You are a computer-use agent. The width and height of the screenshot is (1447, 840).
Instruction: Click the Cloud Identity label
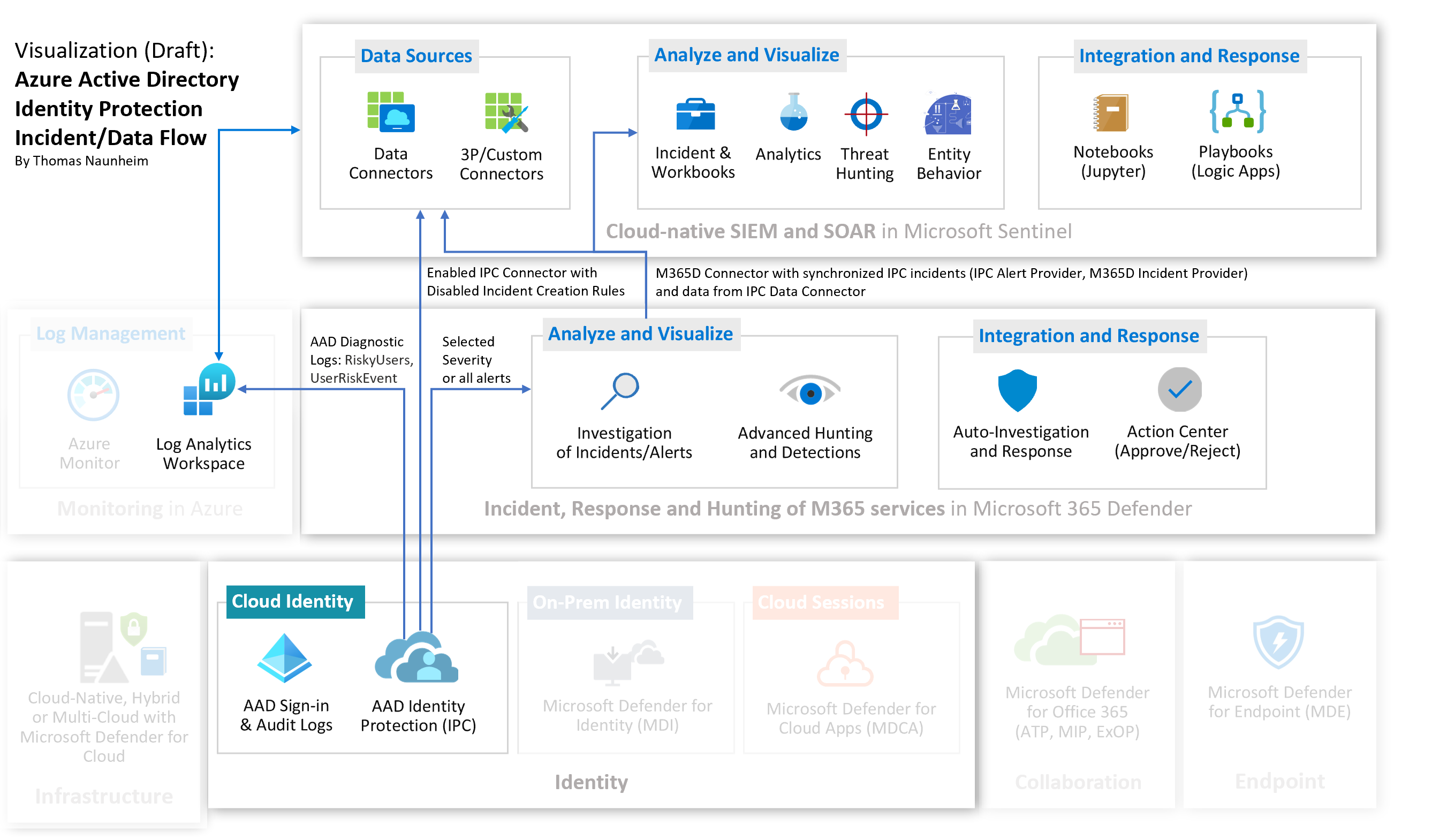pyautogui.click(x=295, y=602)
